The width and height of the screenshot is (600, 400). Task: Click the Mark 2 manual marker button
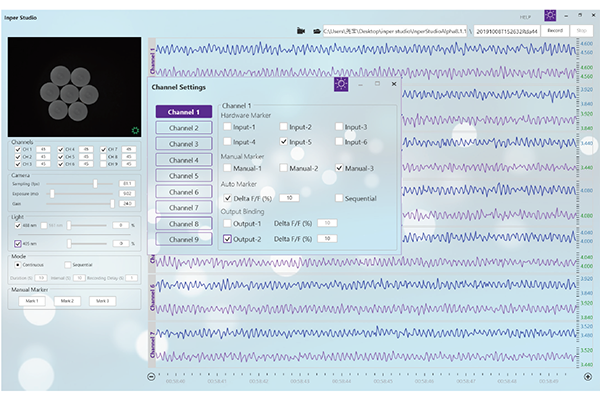67,300
